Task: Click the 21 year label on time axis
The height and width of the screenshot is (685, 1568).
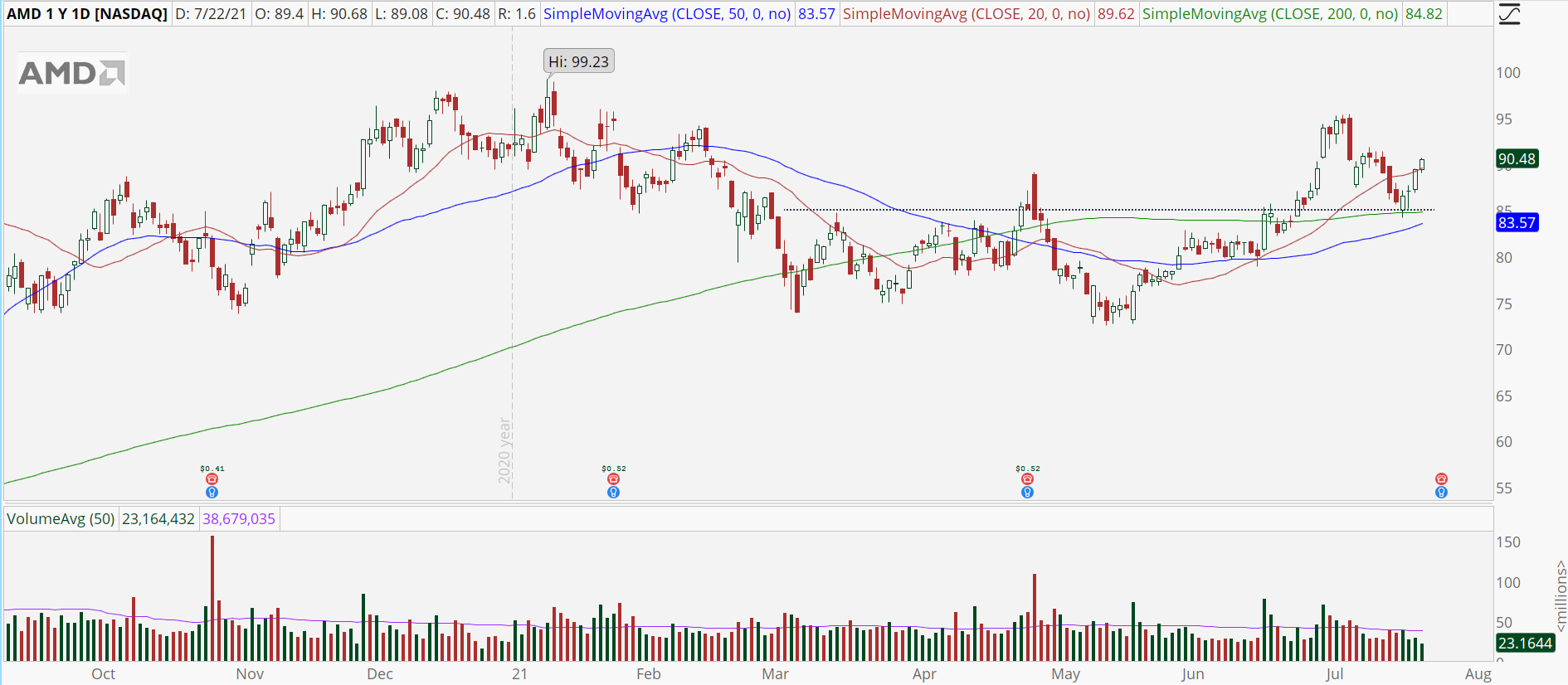Action: (519, 674)
